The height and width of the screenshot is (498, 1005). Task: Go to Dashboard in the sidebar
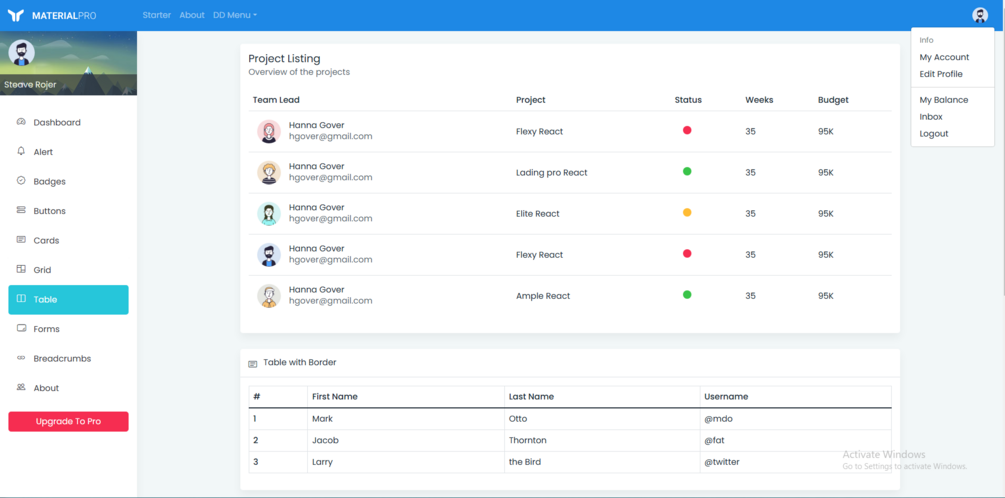coord(68,122)
